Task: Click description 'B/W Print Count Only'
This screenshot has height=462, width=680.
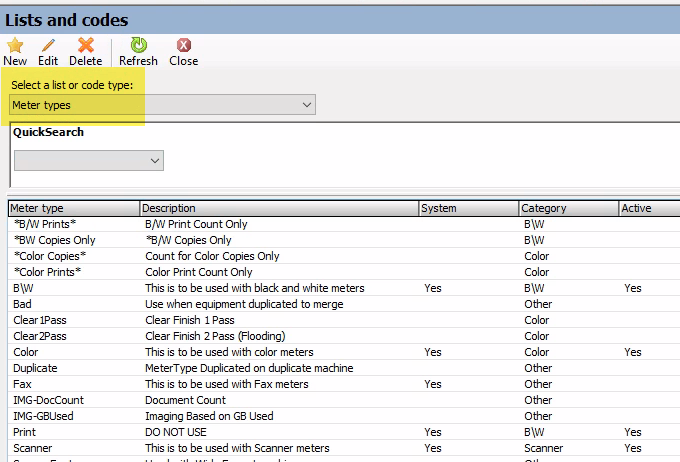Action: pyautogui.click(x=196, y=224)
